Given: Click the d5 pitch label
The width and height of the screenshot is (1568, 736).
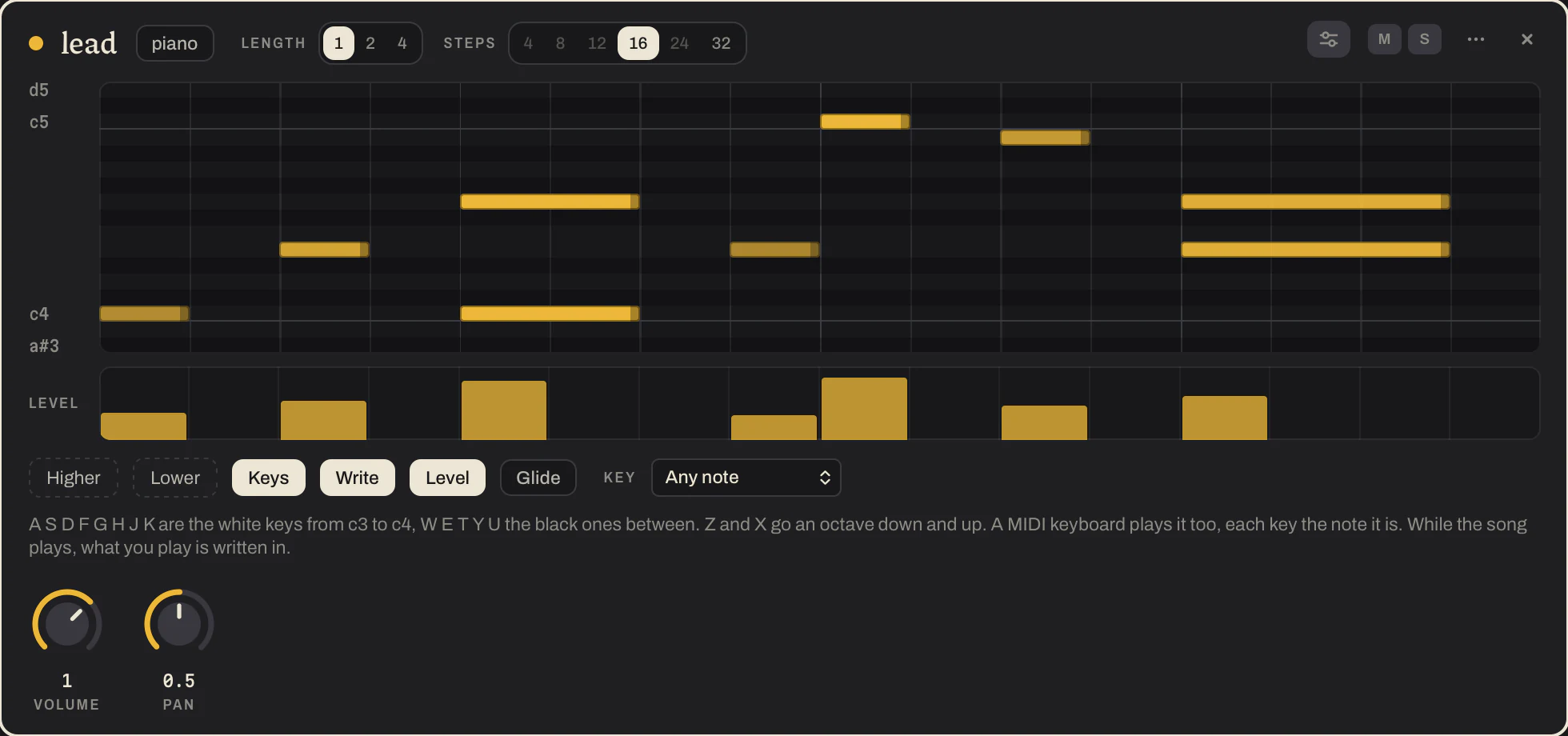Looking at the screenshot, I should point(39,90).
